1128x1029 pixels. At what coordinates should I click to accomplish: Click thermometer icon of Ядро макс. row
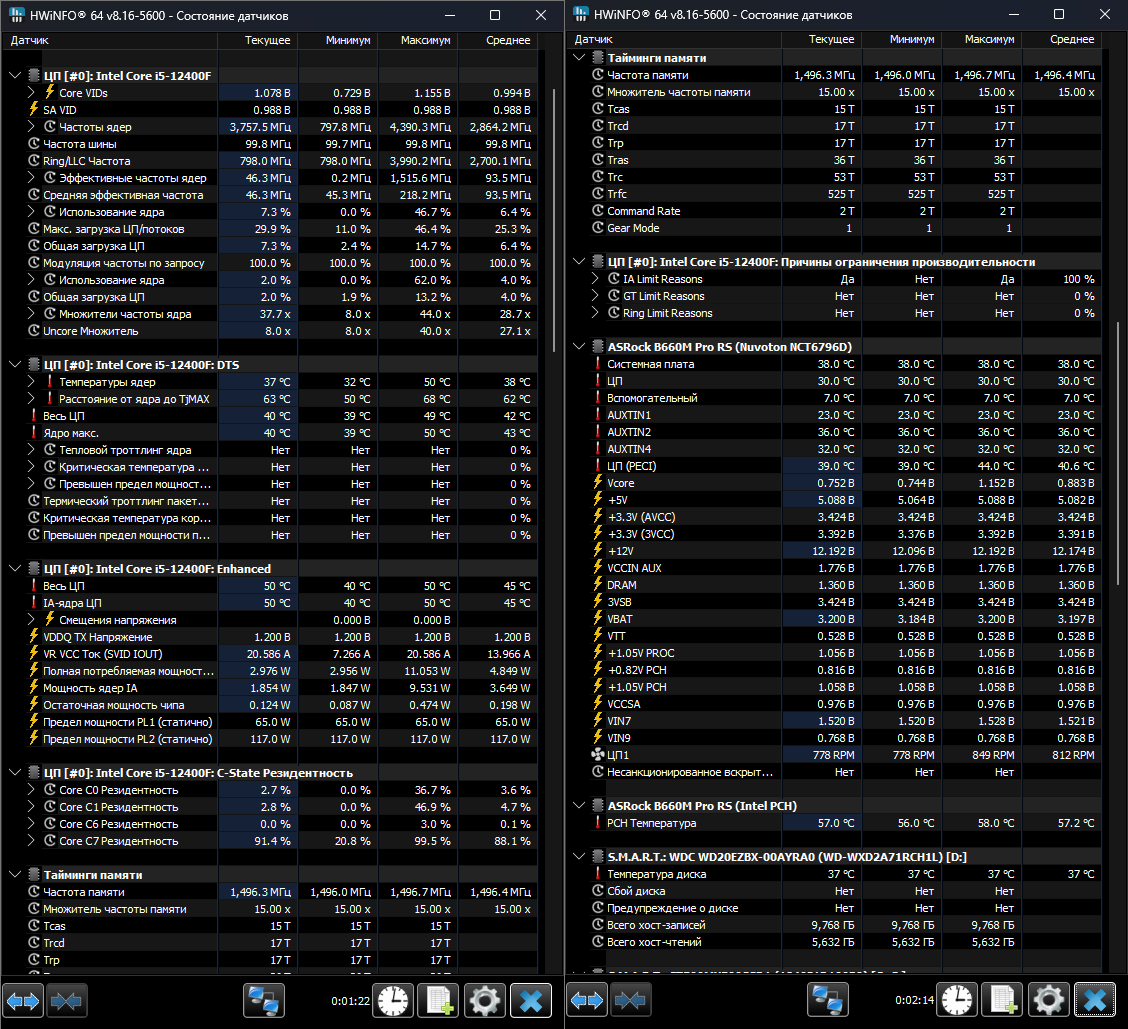(34, 432)
